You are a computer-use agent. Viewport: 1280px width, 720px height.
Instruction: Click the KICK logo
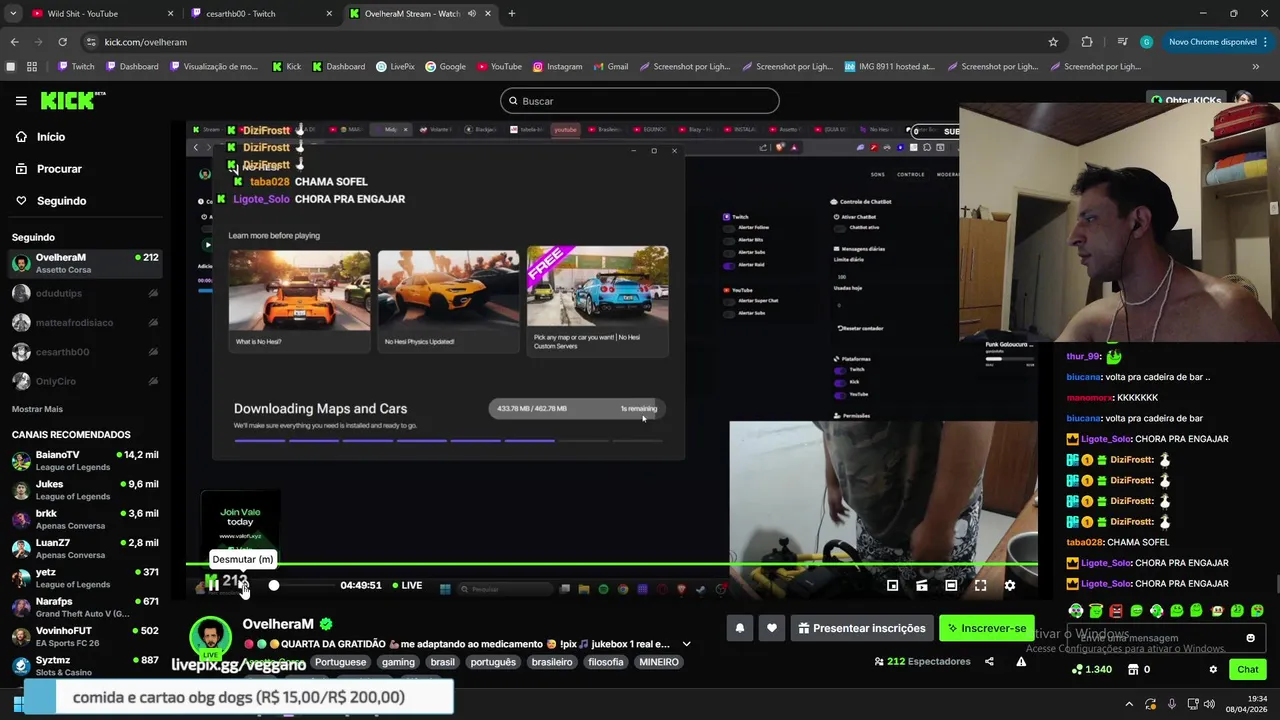[x=72, y=100]
